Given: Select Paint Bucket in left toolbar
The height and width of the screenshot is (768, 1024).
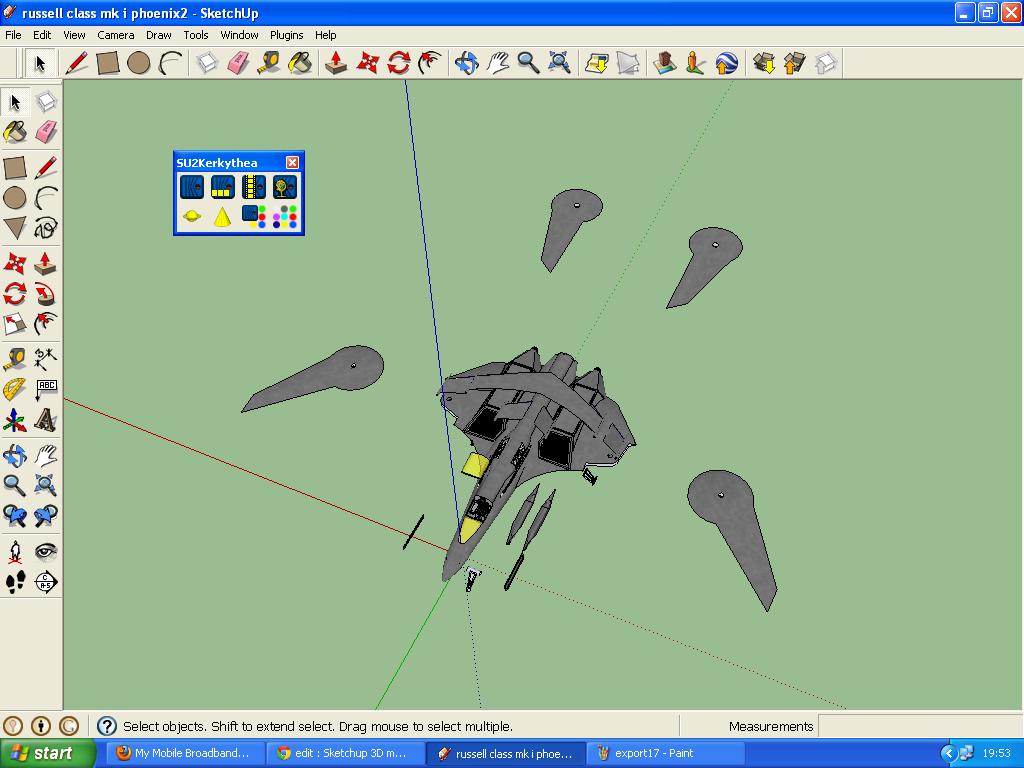Looking at the screenshot, I should click(14, 132).
